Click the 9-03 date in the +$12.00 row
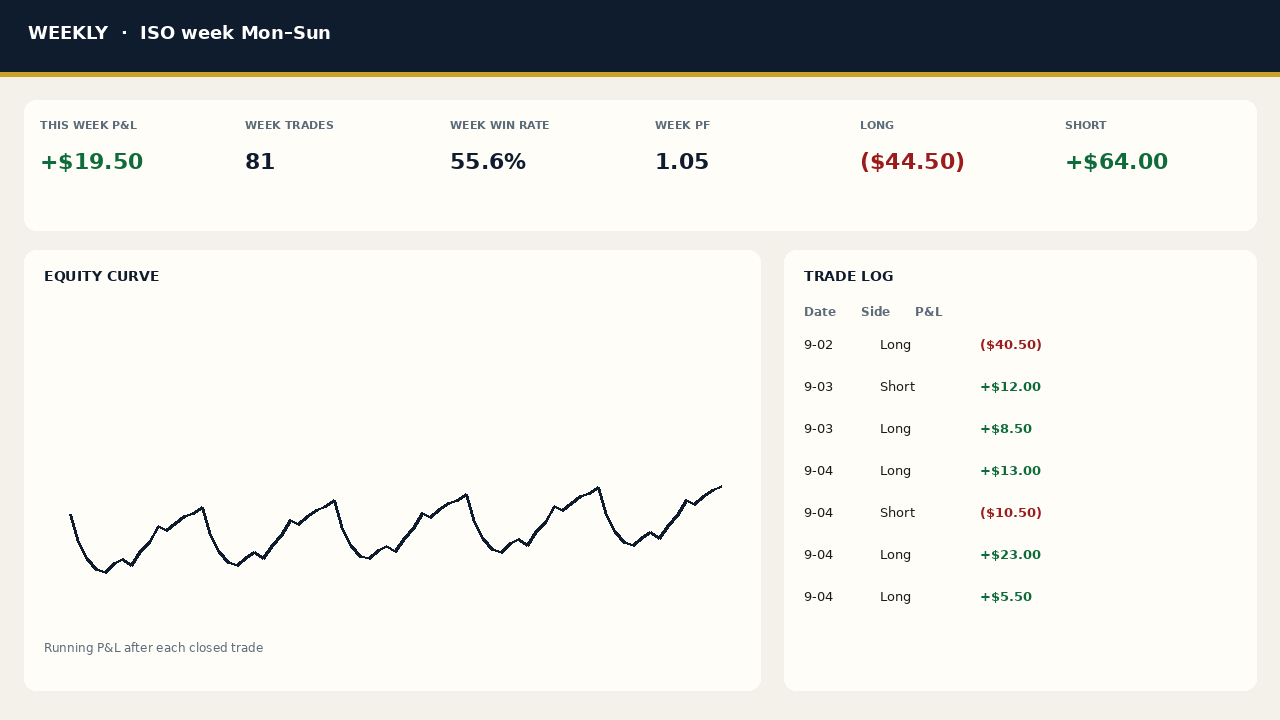 (x=818, y=387)
